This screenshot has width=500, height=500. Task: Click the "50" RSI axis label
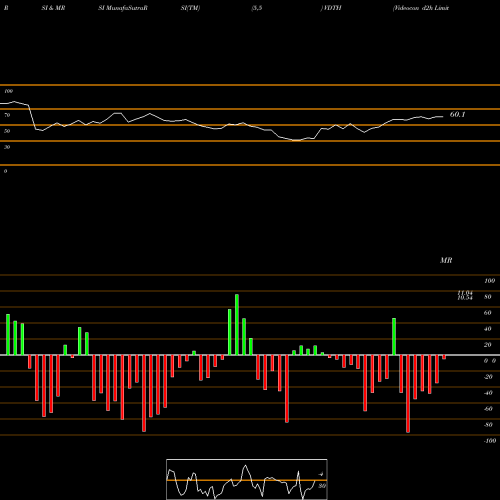(x=7, y=131)
